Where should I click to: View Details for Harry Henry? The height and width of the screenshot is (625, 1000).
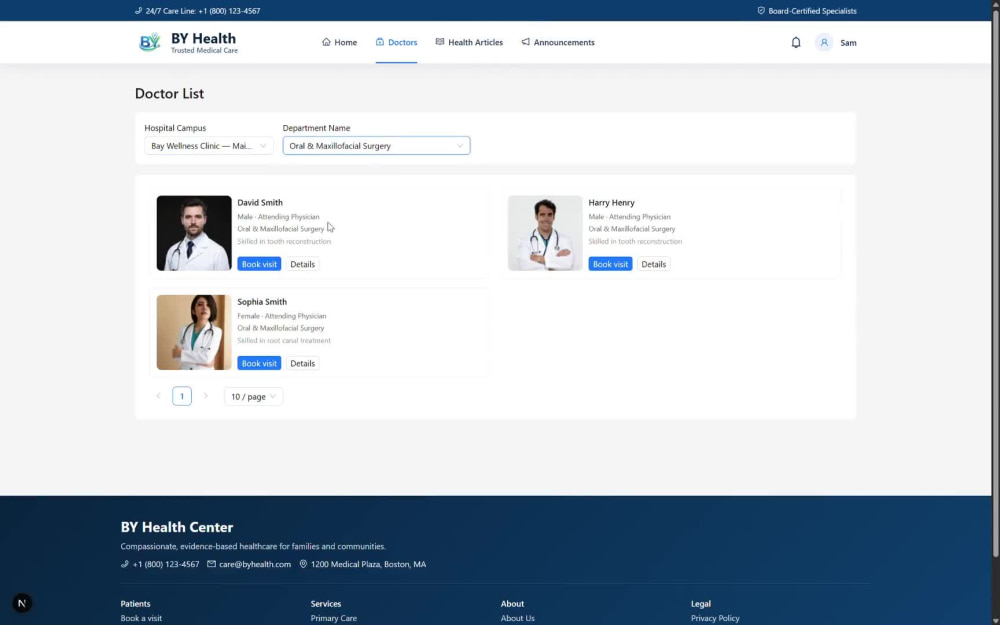coord(653,264)
